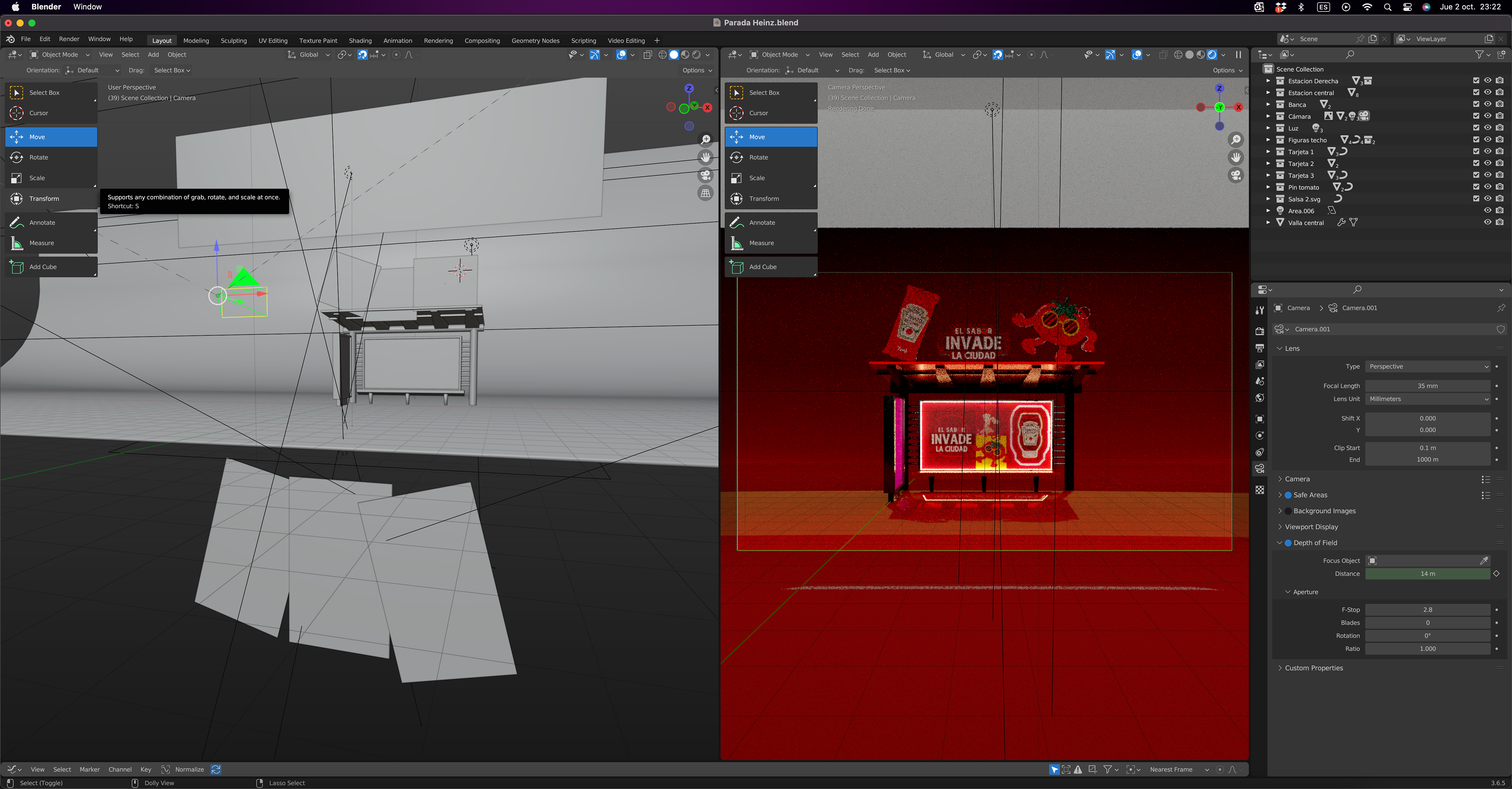The width and height of the screenshot is (1512, 789).
Task: Toggle camera view icon in left viewport
Action: tap(706, 175)
